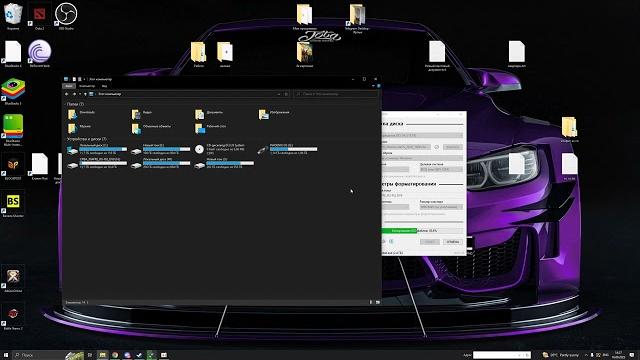The height and width of the screenshot is (360, 640).
Task: Collapse the Devices and drives group header
Action: coord(87,139)
